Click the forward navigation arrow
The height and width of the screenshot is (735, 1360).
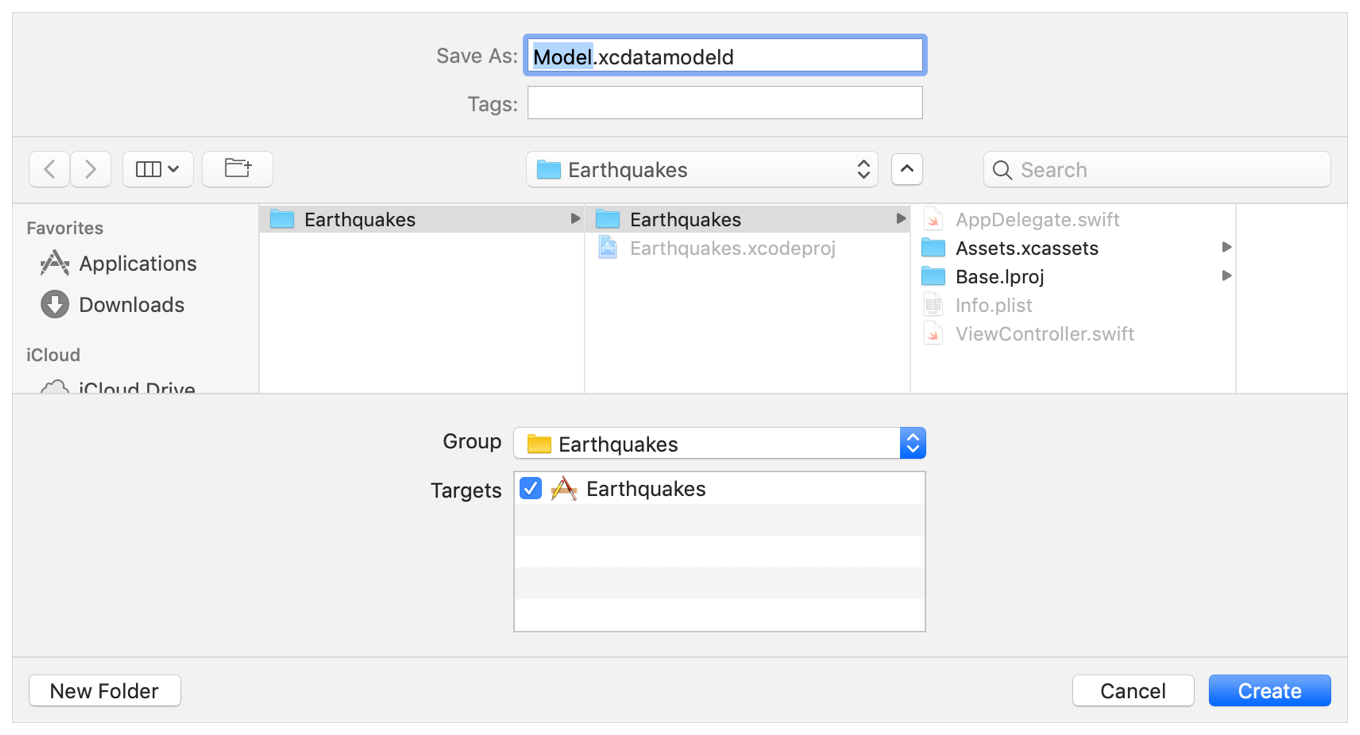90,169
